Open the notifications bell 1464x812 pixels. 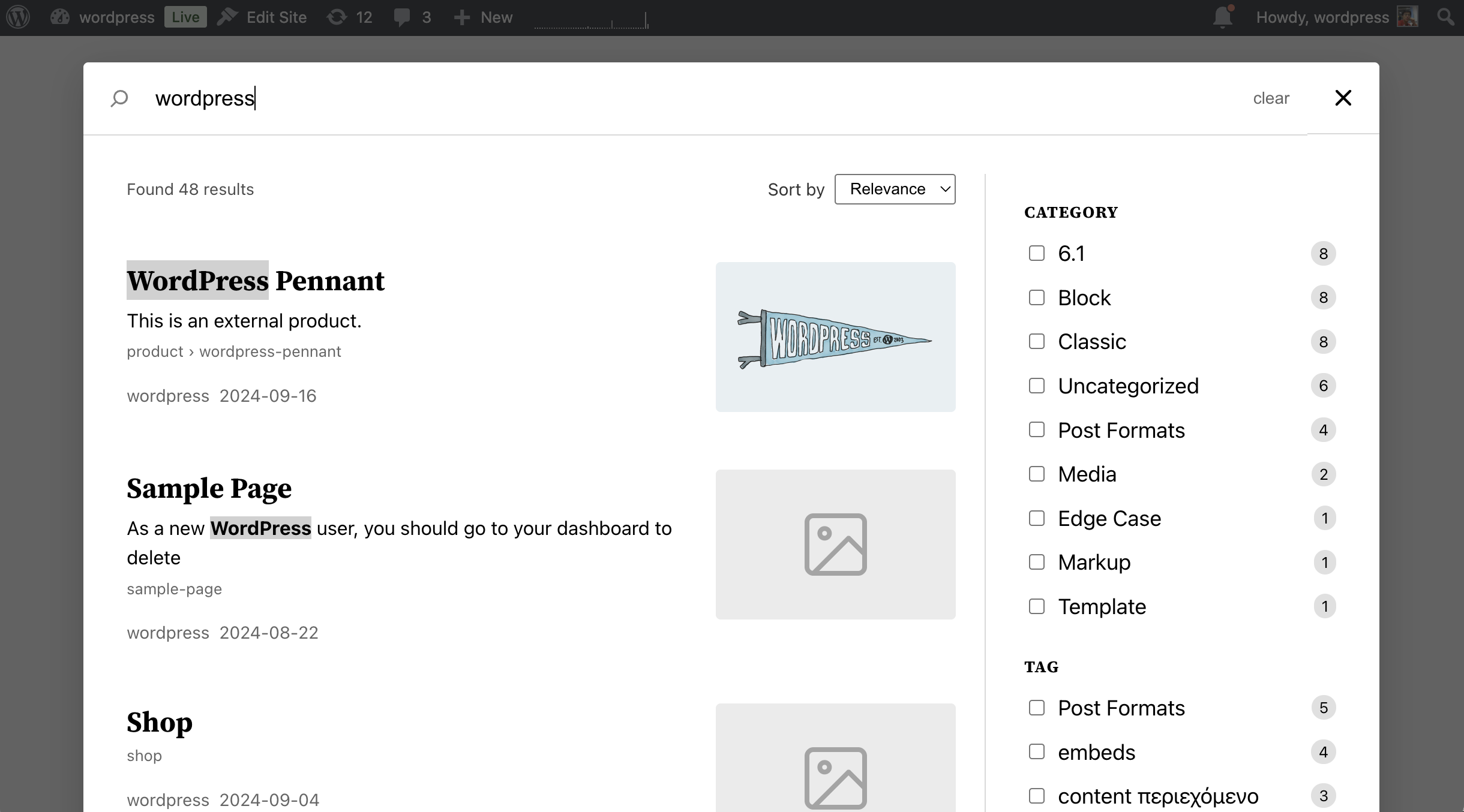(x=1223, y=17)
